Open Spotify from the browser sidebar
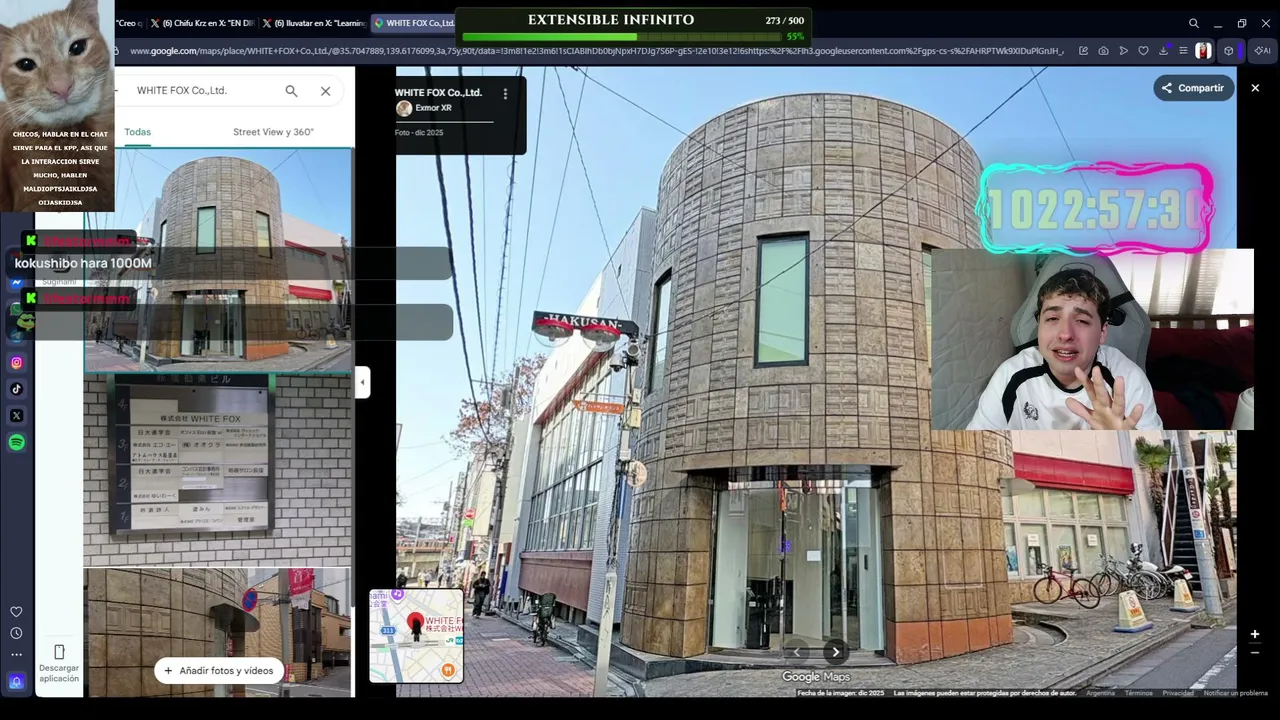The width and height of the screenshot is (1280, 720). pos(16,443)
